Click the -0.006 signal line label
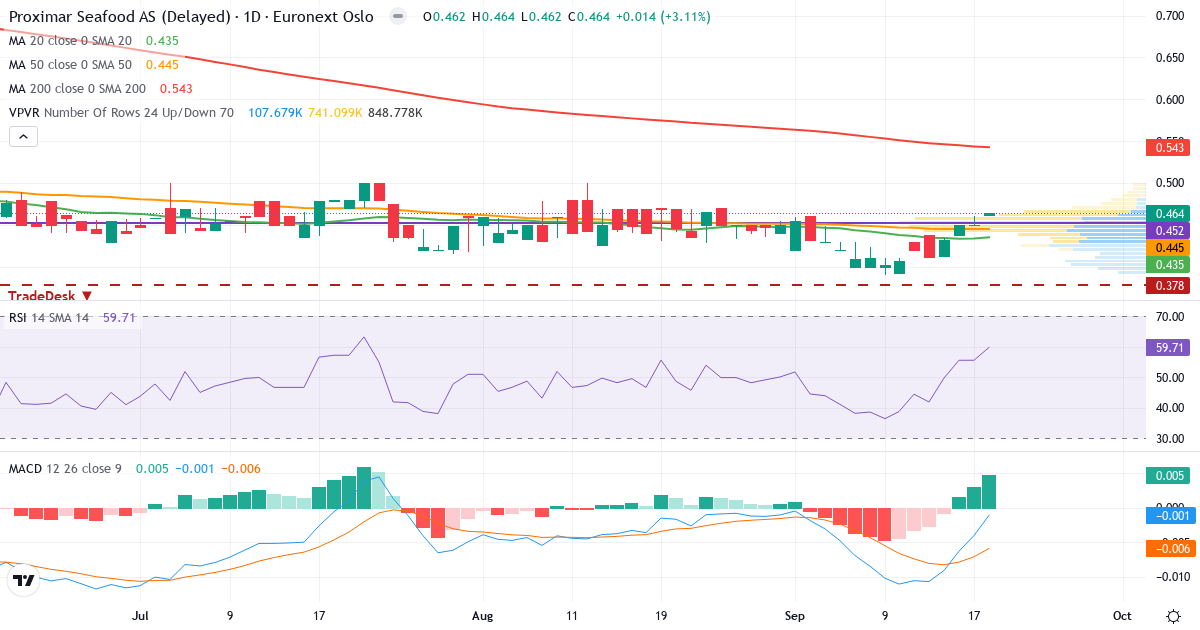The width and height of the screenshot is (1200, 630). click(1169, 548)
